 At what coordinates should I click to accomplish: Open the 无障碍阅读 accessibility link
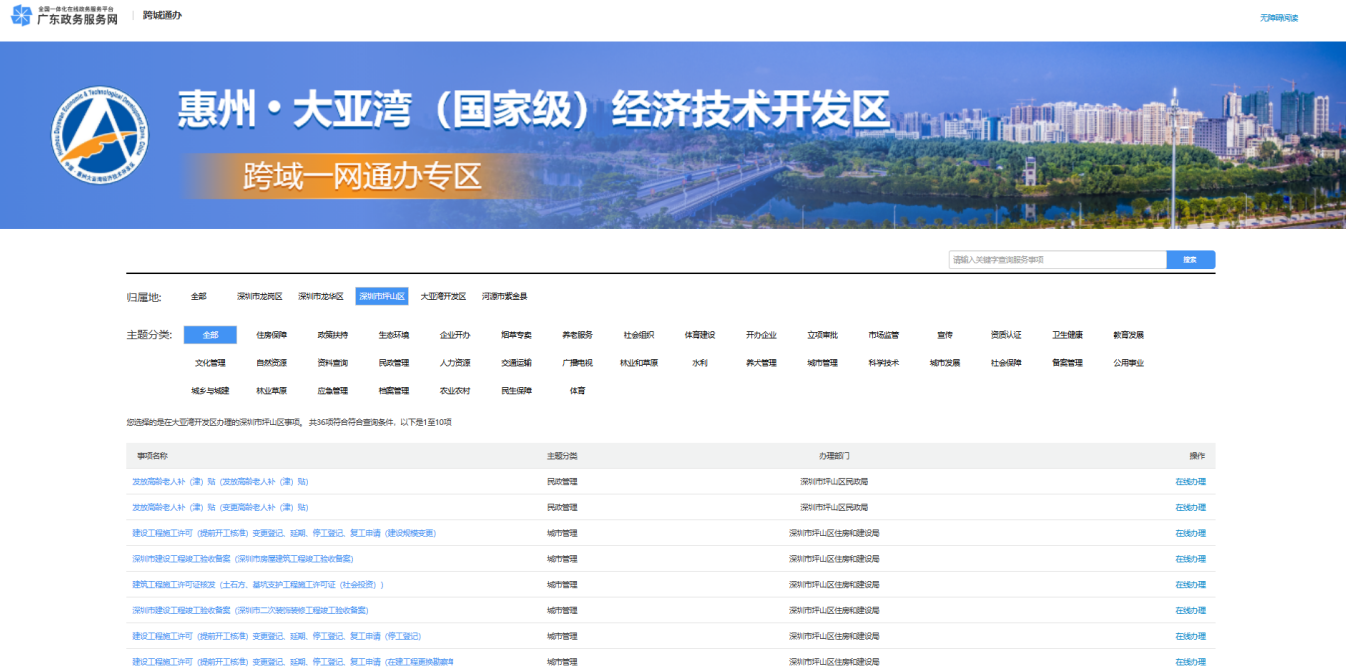[1278, 18]
